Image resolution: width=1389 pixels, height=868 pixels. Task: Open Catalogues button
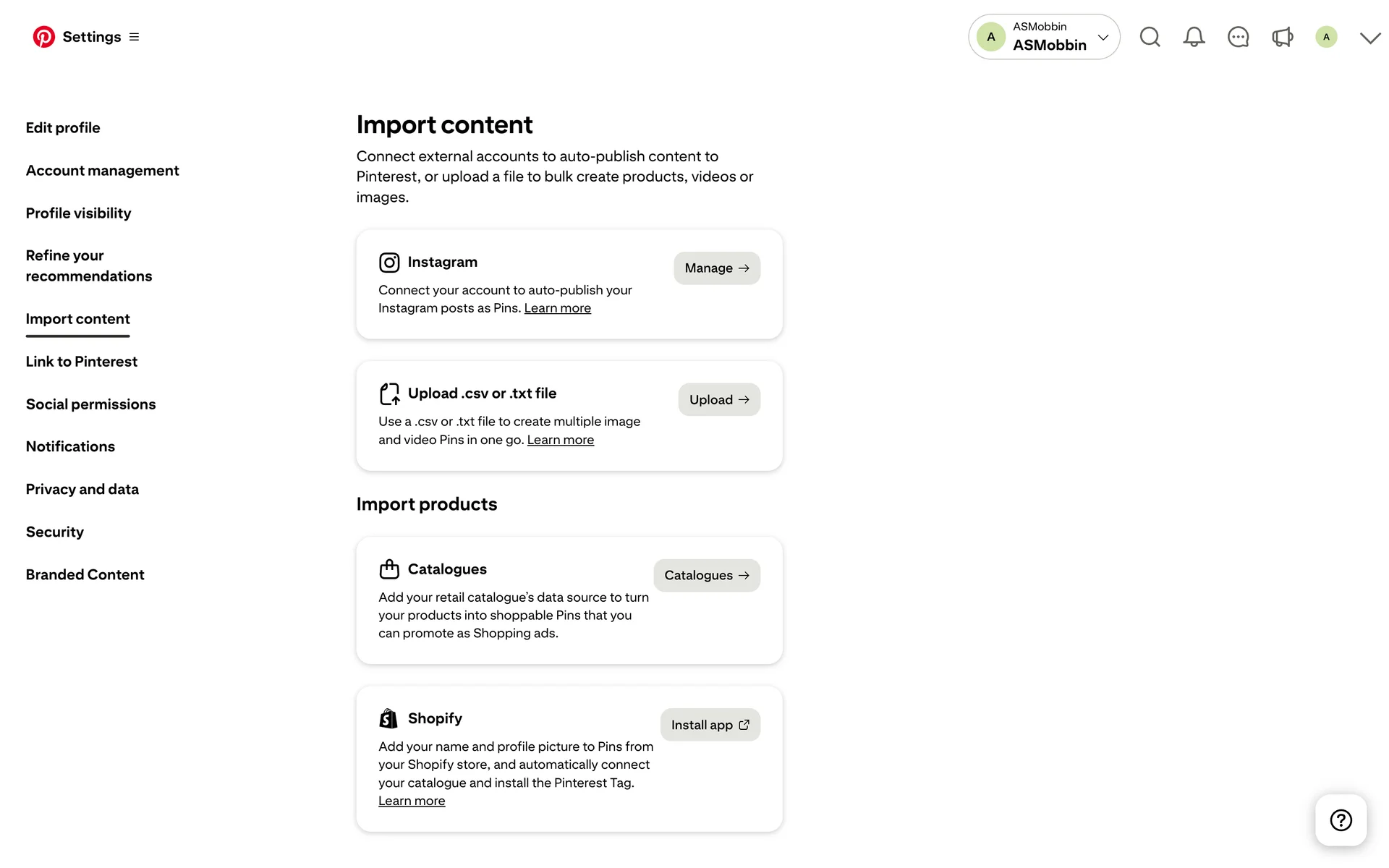point(707,575)
